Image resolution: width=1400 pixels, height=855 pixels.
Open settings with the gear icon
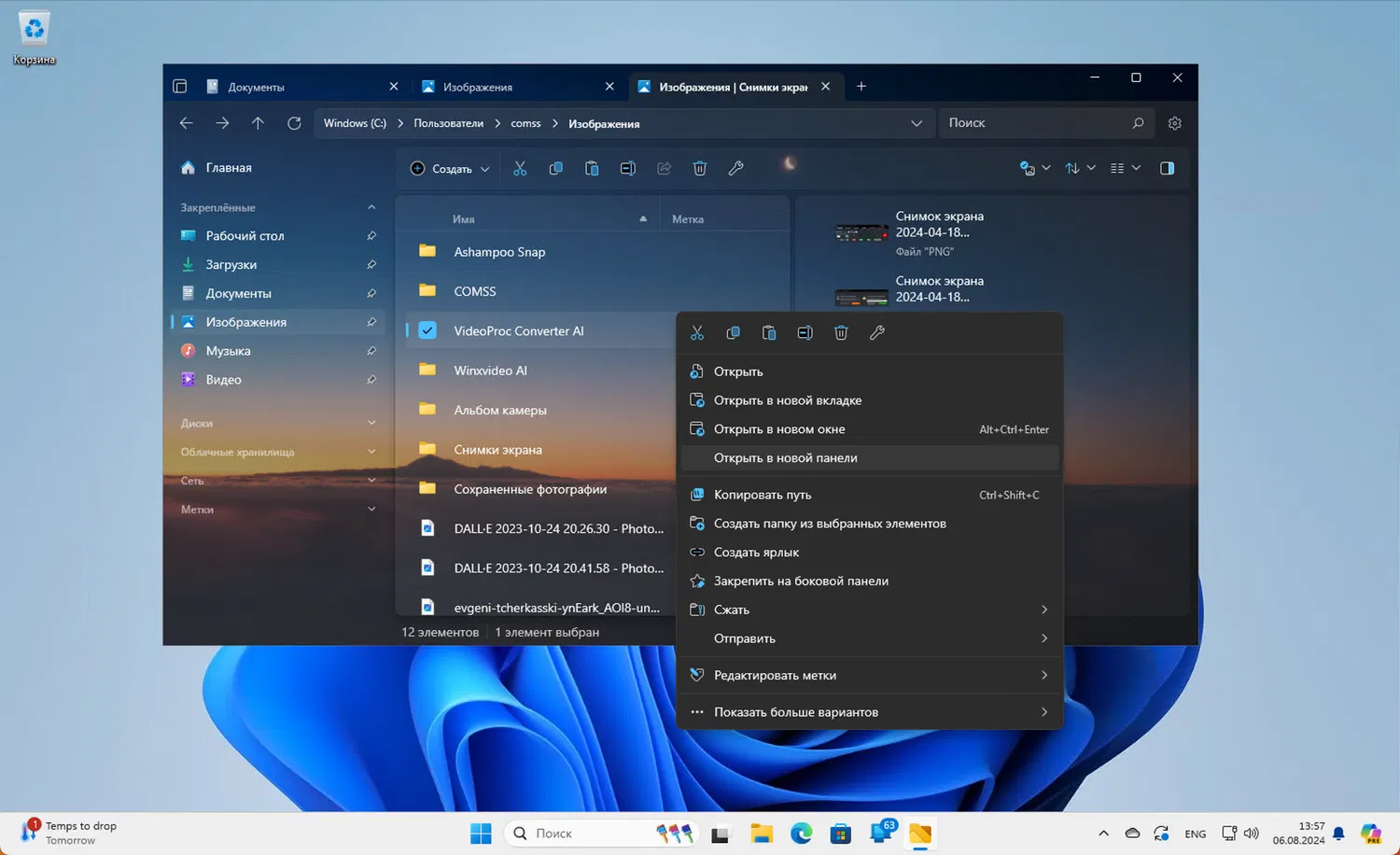(x=1175, y=123)
